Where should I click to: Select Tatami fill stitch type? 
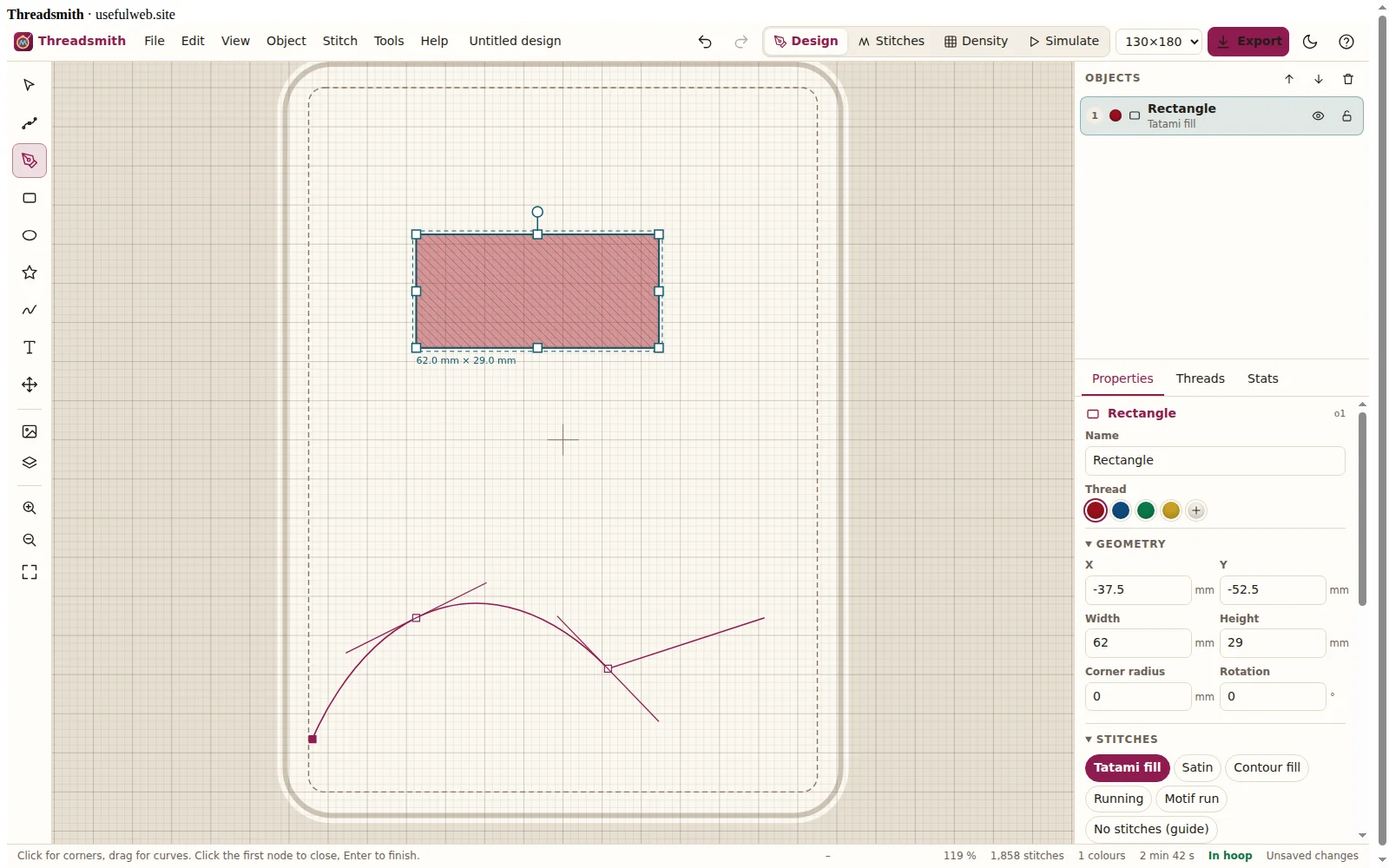click(x=1127, y=767)
